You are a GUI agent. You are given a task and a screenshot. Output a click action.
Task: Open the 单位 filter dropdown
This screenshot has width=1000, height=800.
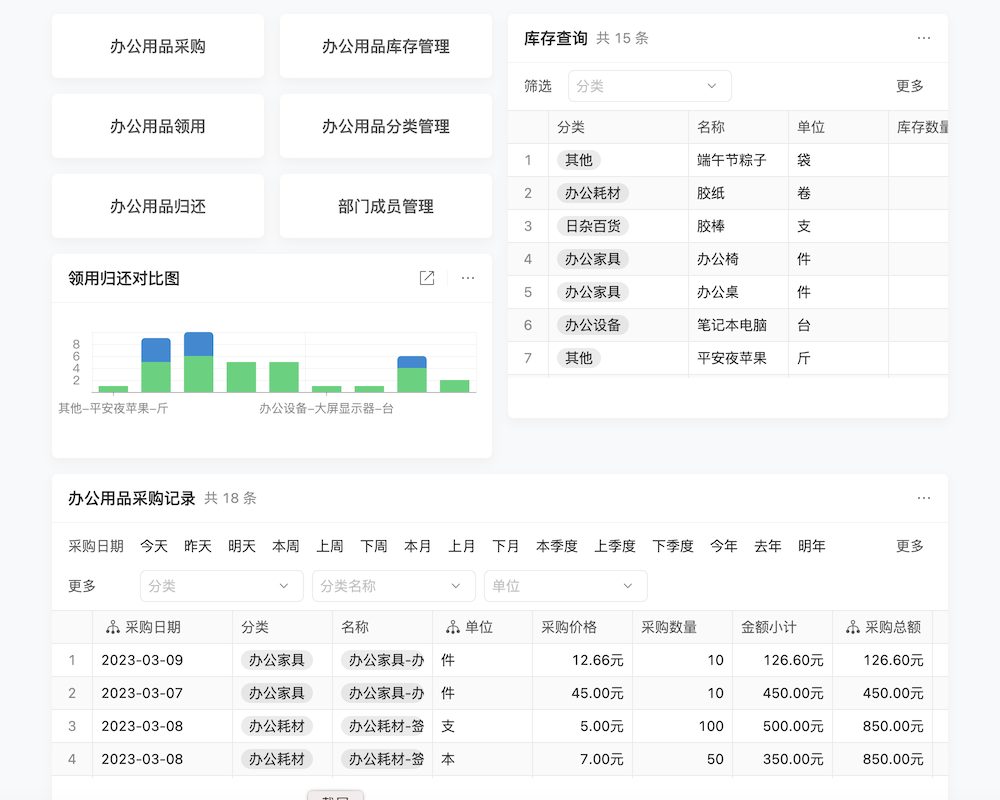[x=565, y=586]
